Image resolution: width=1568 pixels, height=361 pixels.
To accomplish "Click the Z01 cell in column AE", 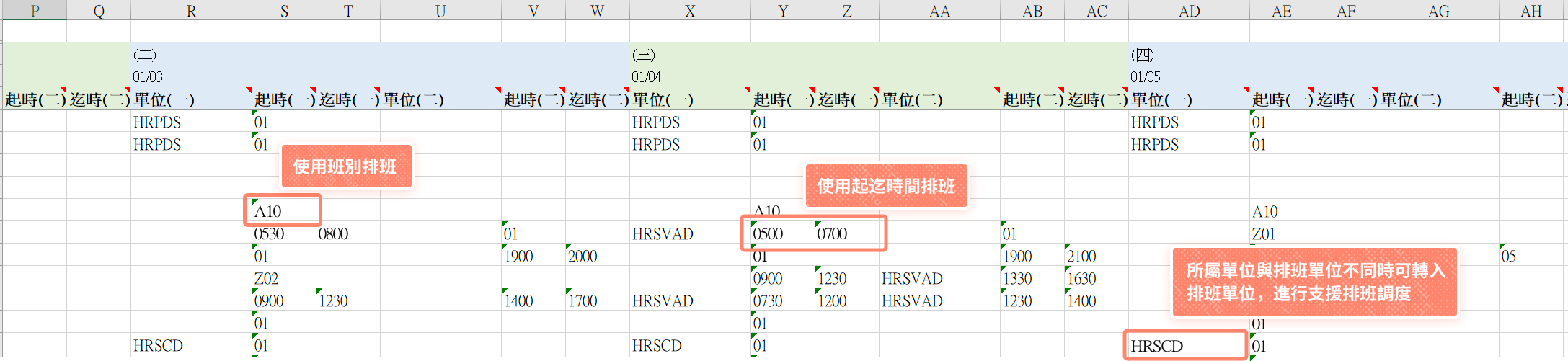I will pos(1280,233).
